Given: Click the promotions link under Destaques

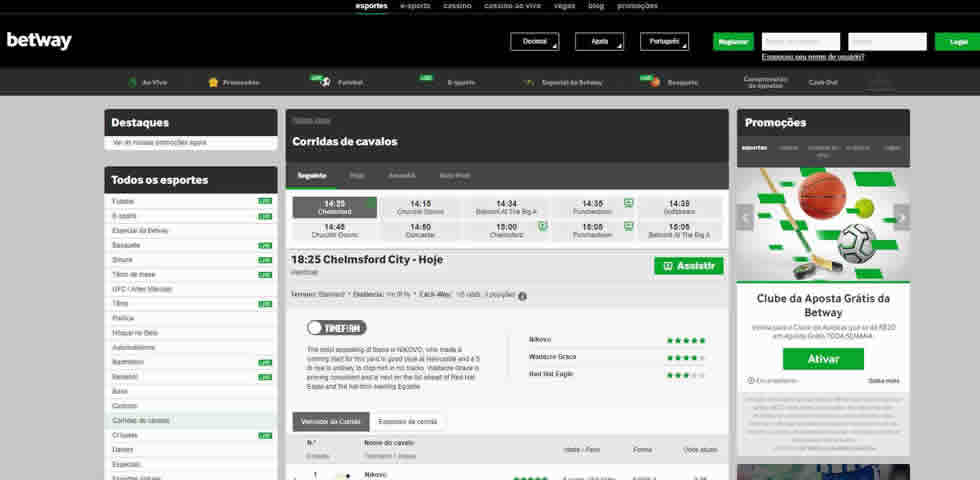Looking at the screenshot, I should [159, 142].
